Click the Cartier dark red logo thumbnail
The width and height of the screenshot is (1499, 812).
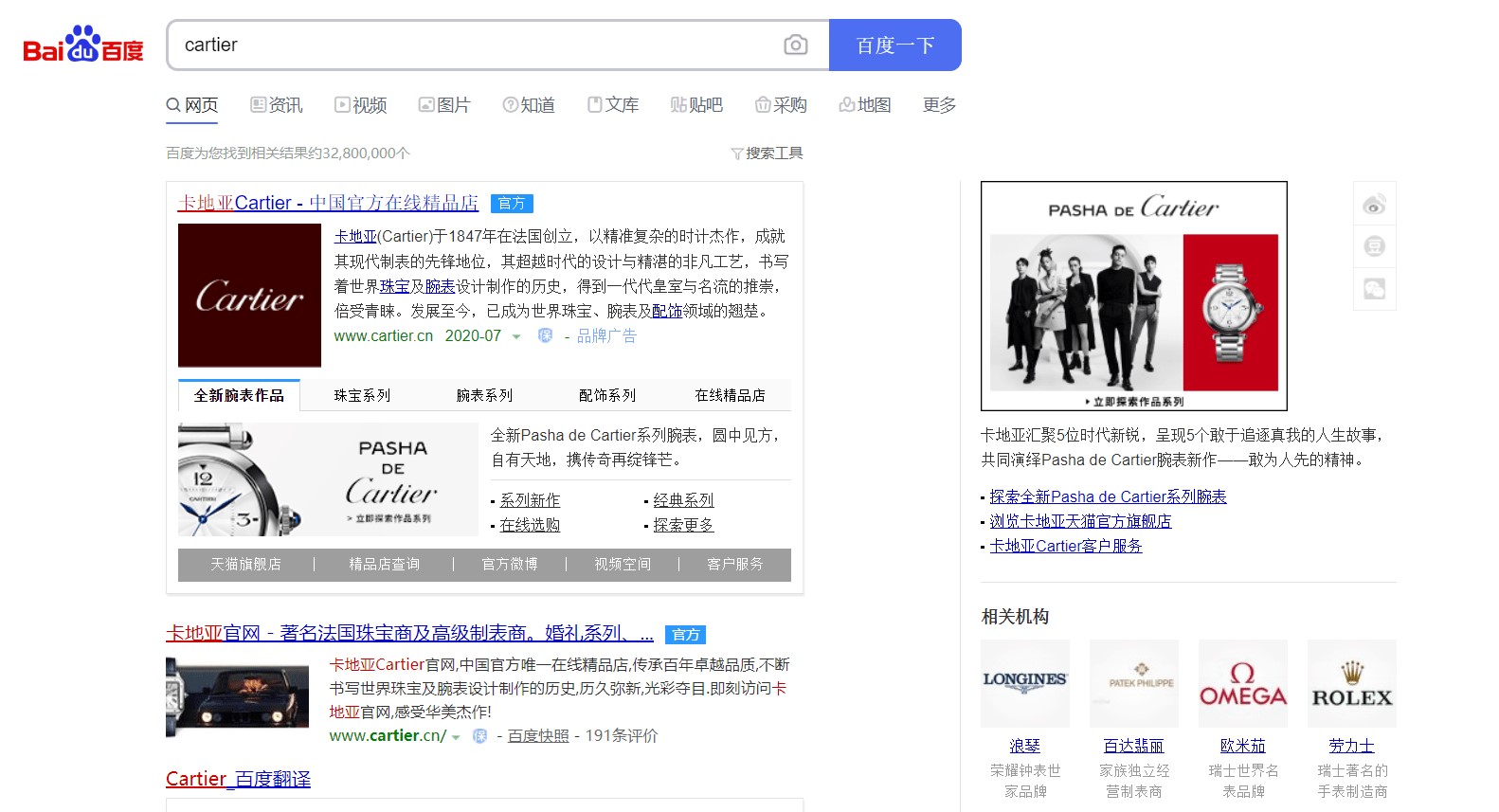tap(249, 296)
